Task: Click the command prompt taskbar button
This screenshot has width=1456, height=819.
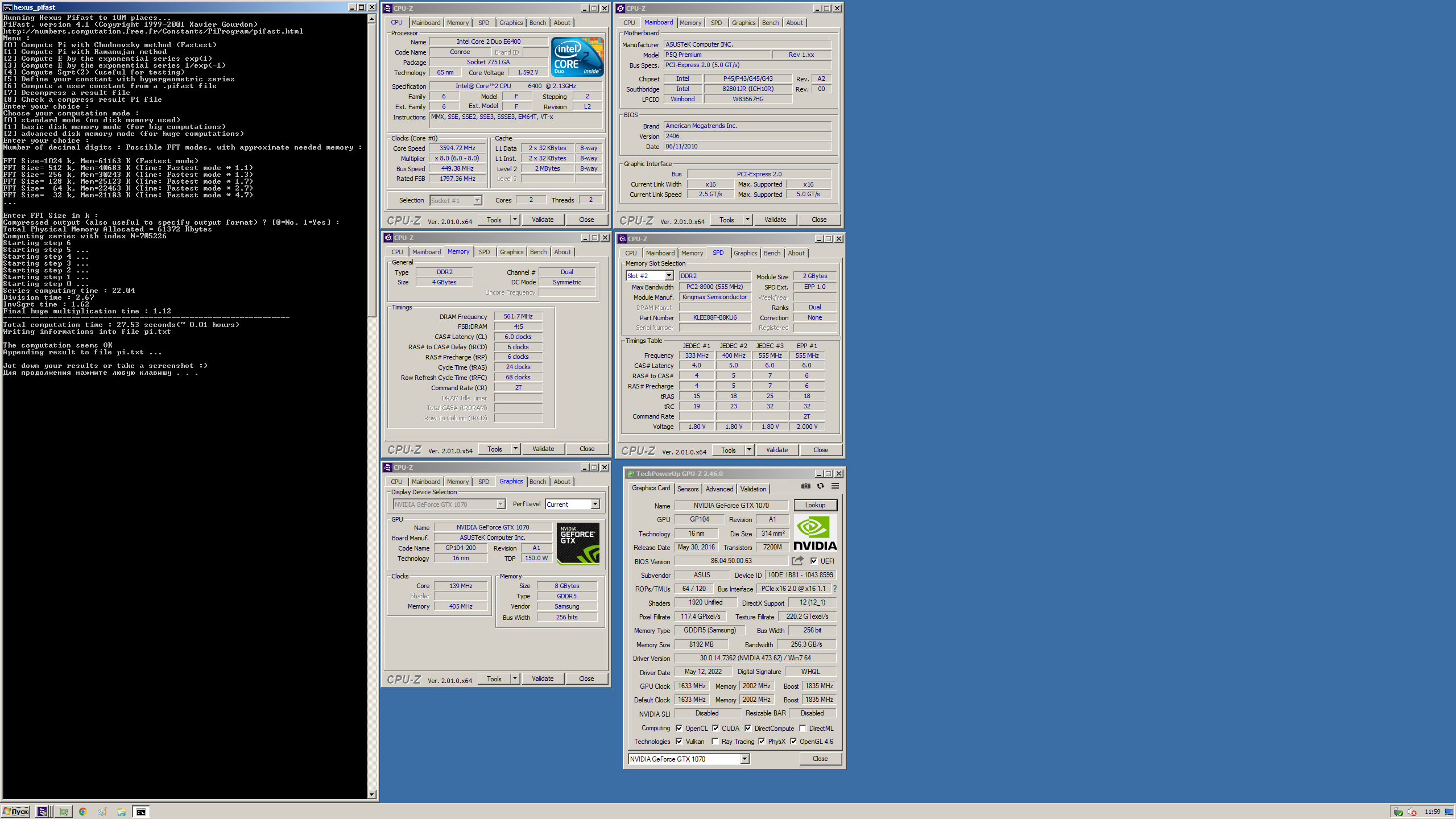Action: click(x=141, y=812)
